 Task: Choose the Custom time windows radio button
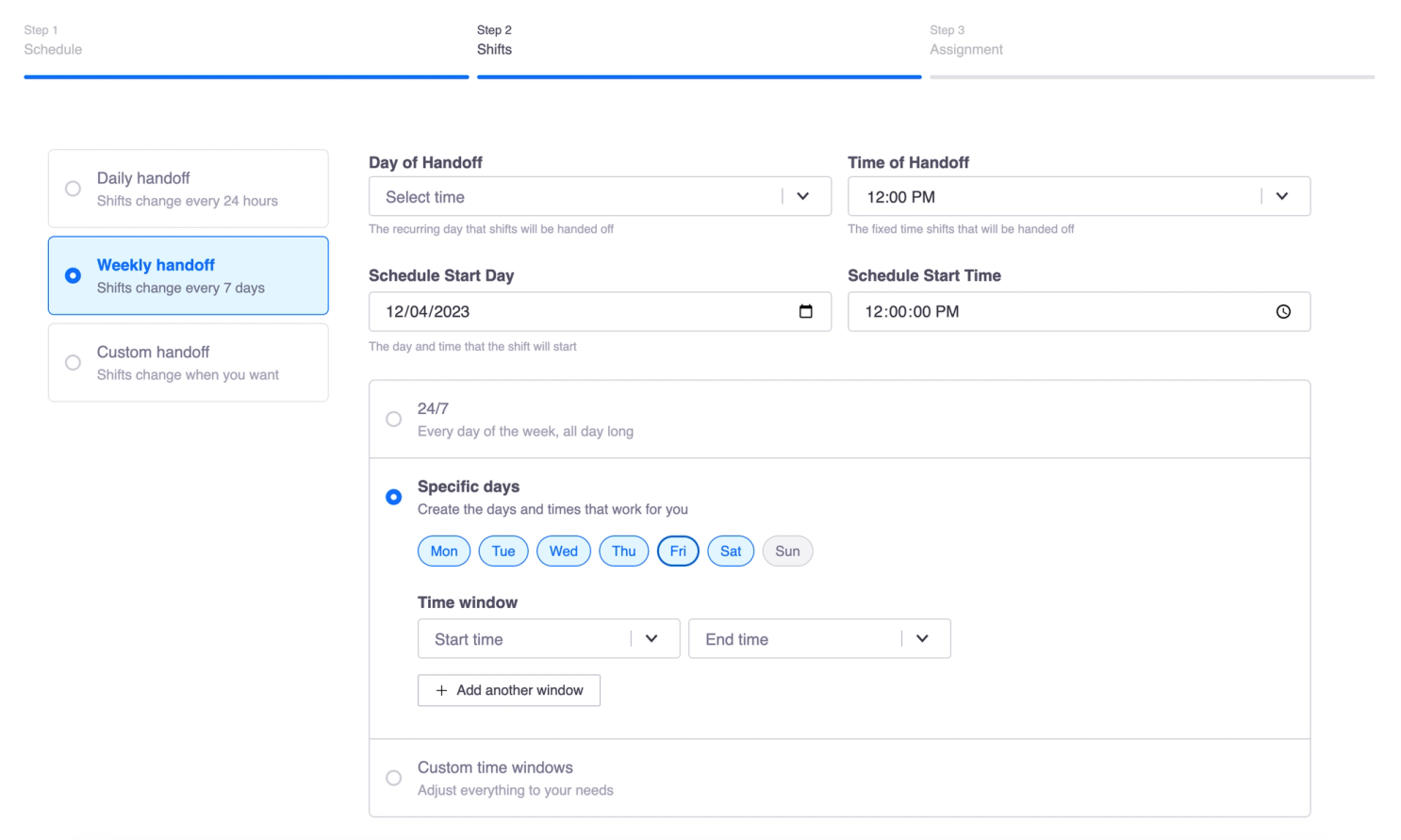coord(394,778)
